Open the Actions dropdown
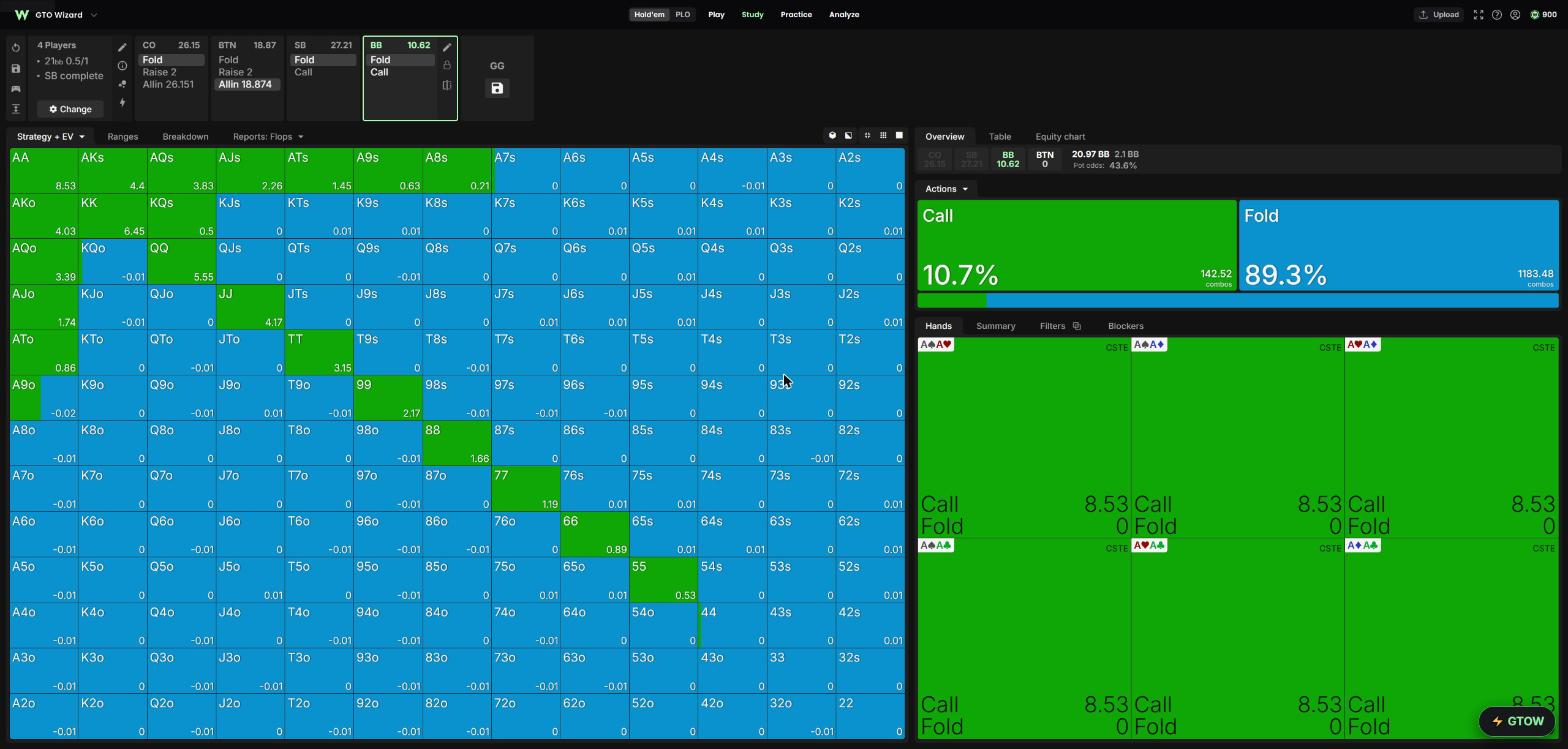The width and height of the screenshot is (1568, 749). click(946, 189)
